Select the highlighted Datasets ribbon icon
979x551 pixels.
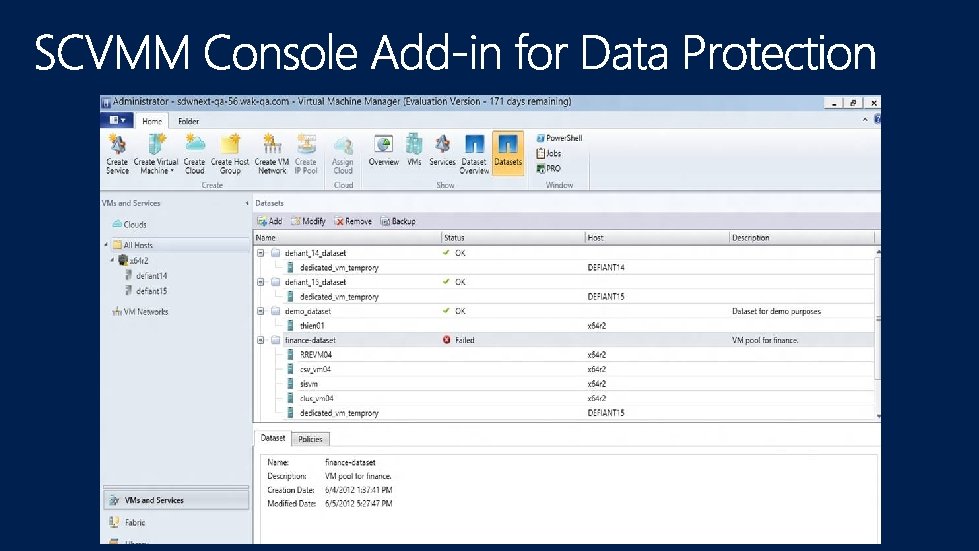pos(508,152)
